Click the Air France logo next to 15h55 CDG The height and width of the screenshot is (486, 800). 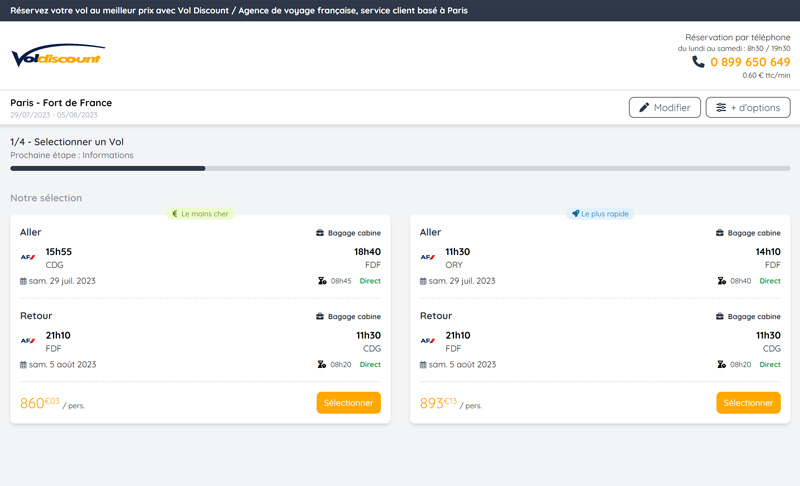pos(28,257)
